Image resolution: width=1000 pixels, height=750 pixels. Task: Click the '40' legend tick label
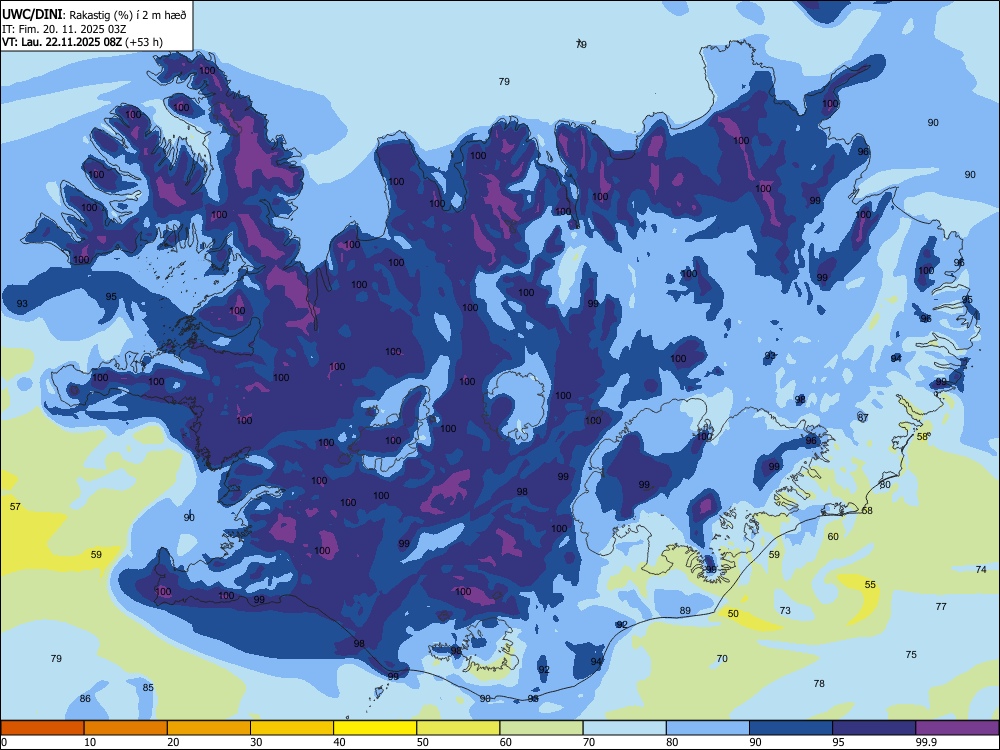[340, 742]
